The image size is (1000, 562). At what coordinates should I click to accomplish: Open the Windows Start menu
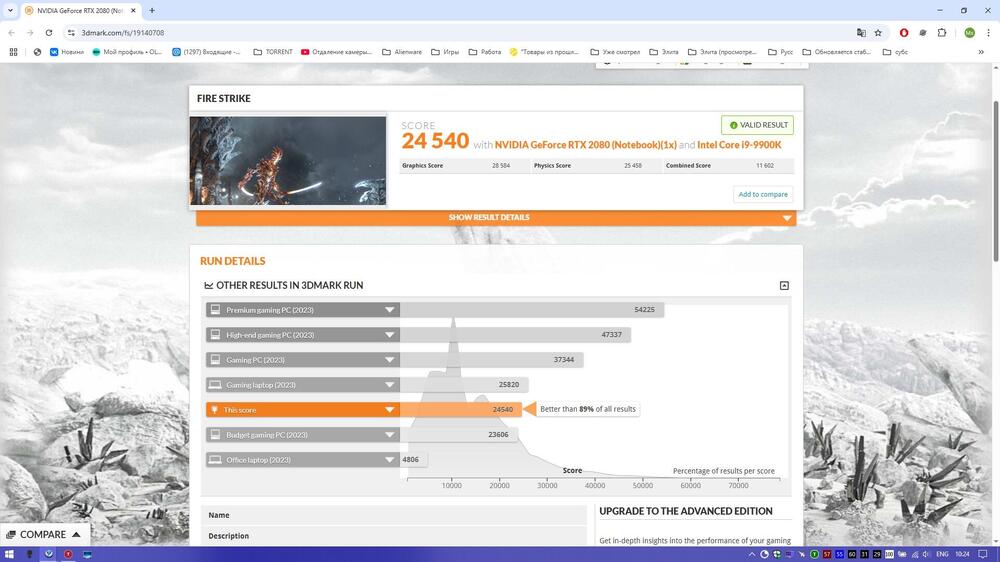click(10, 554)
